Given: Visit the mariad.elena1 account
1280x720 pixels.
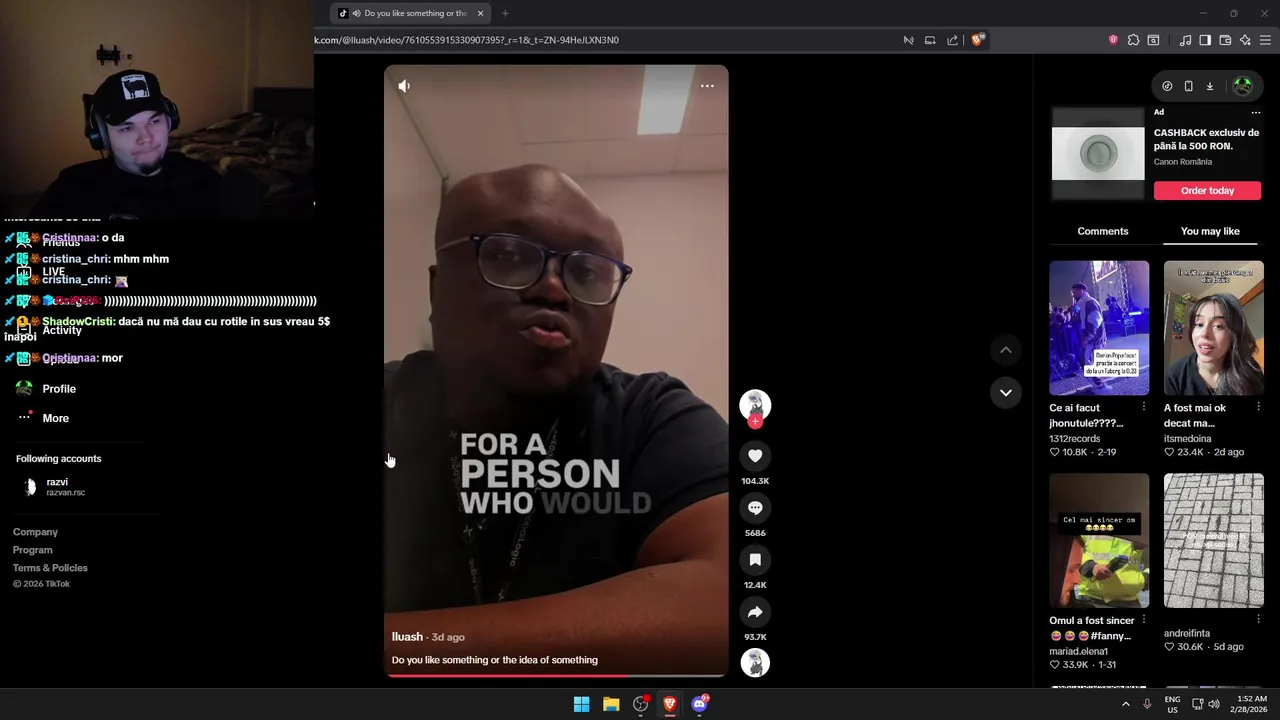Looking at the screenshot, I should (x=1078, y=652).
